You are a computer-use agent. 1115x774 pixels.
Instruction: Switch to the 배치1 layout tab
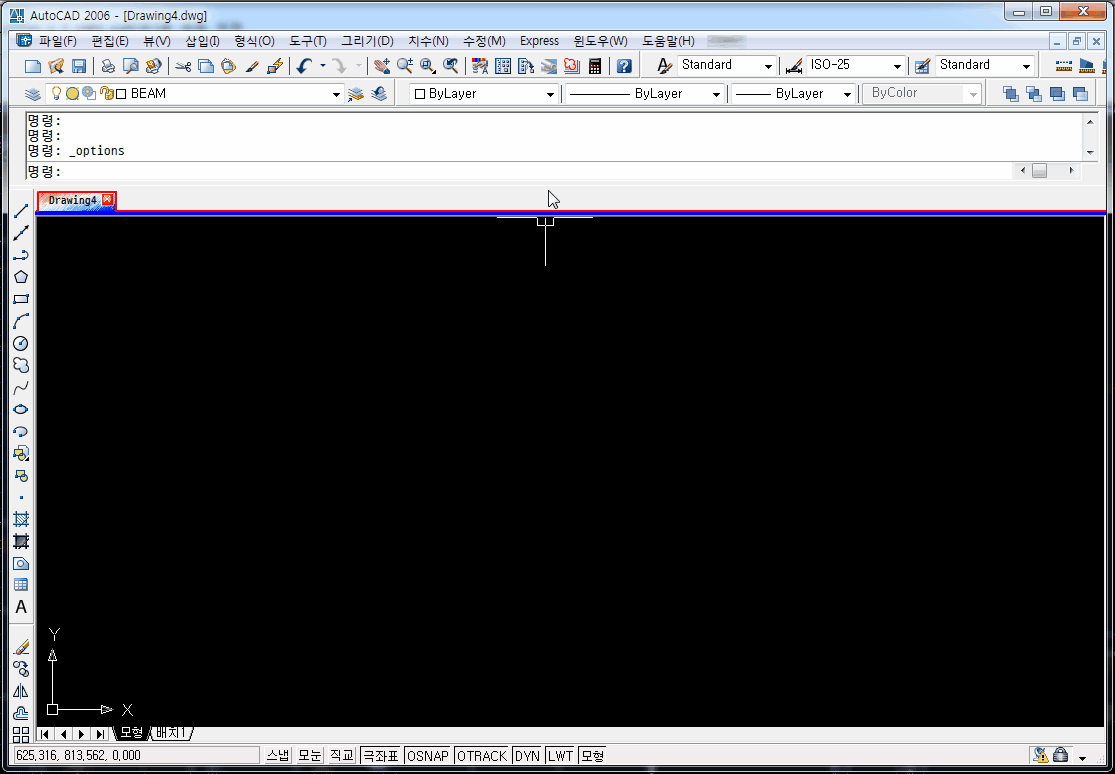[171, 733]
